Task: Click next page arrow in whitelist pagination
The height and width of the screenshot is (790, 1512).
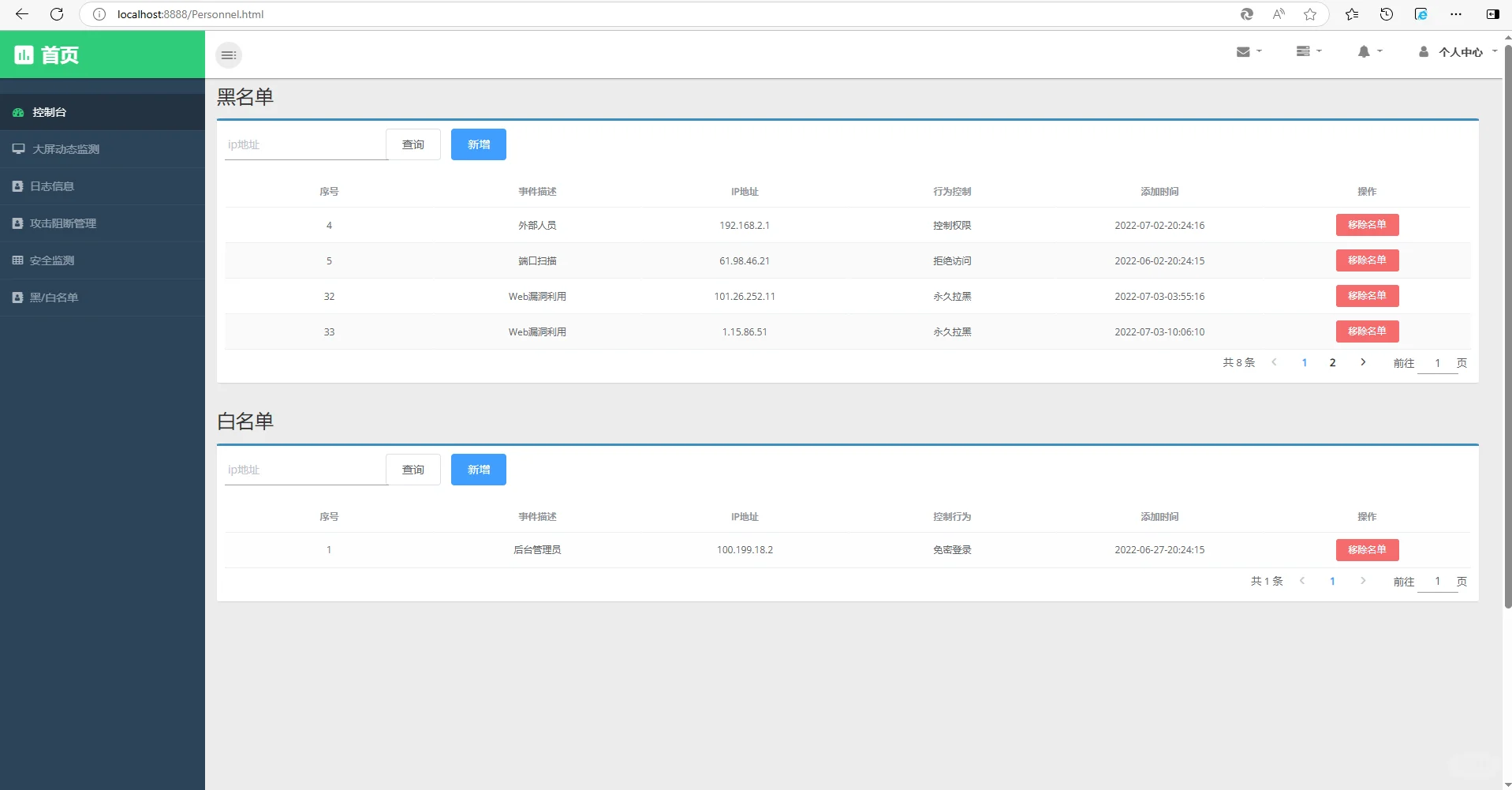Action: 1363,581
